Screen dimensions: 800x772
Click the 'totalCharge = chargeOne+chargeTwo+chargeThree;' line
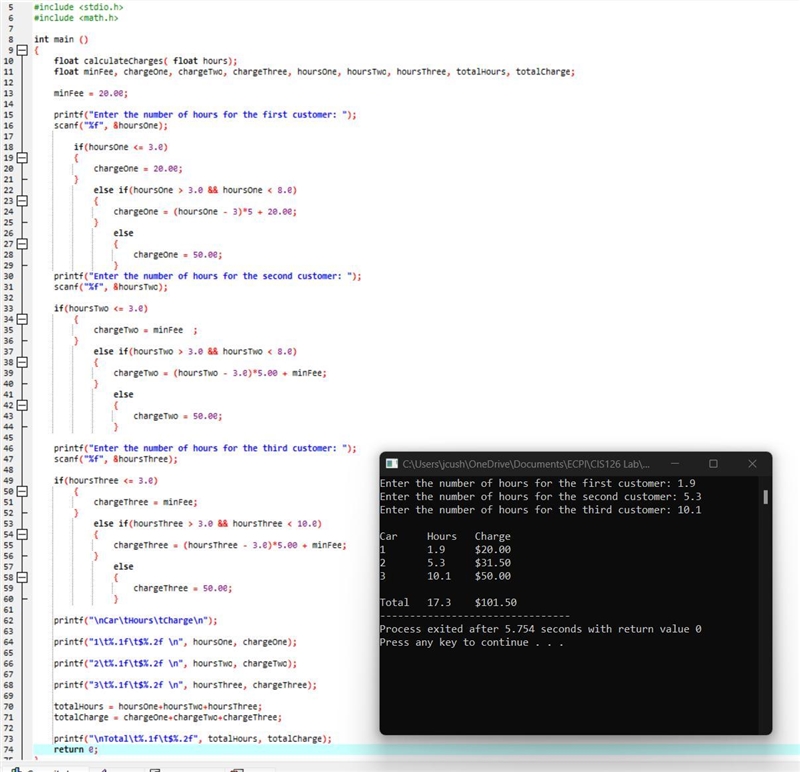point(168,717)
